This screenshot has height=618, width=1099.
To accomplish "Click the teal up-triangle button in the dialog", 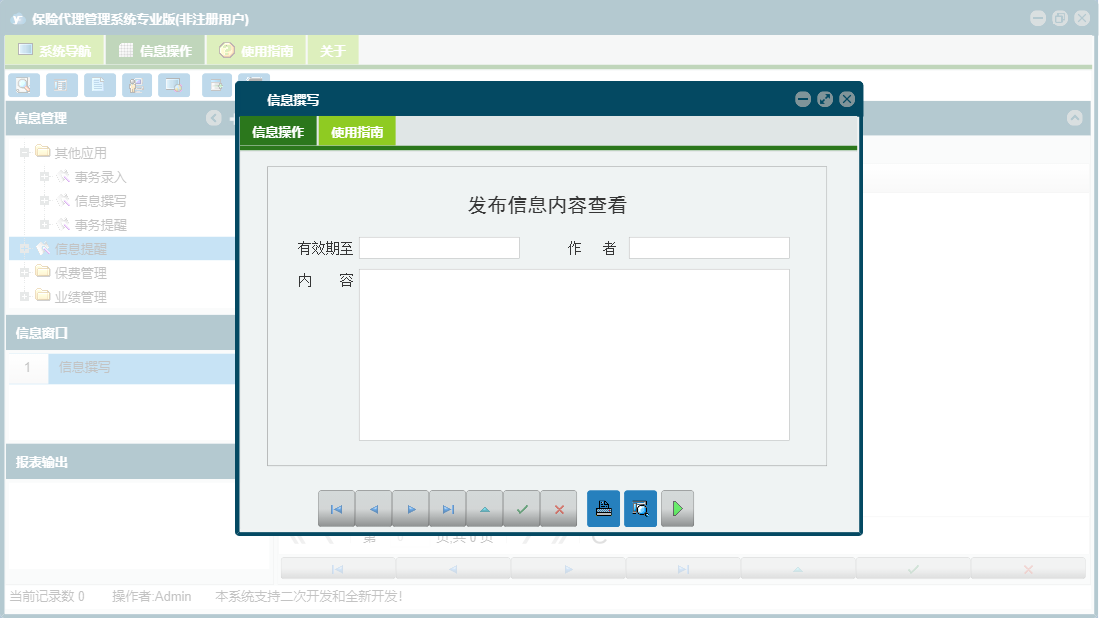I will click(x=485, y=509).
